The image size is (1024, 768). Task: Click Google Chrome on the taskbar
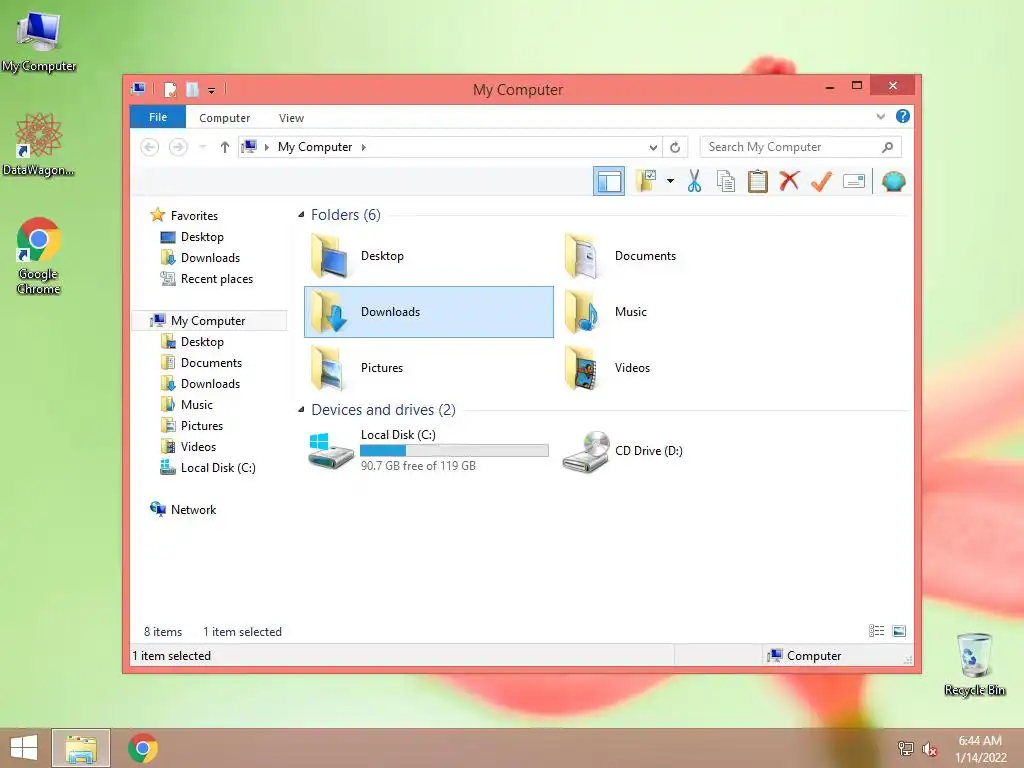coord(143,748)
